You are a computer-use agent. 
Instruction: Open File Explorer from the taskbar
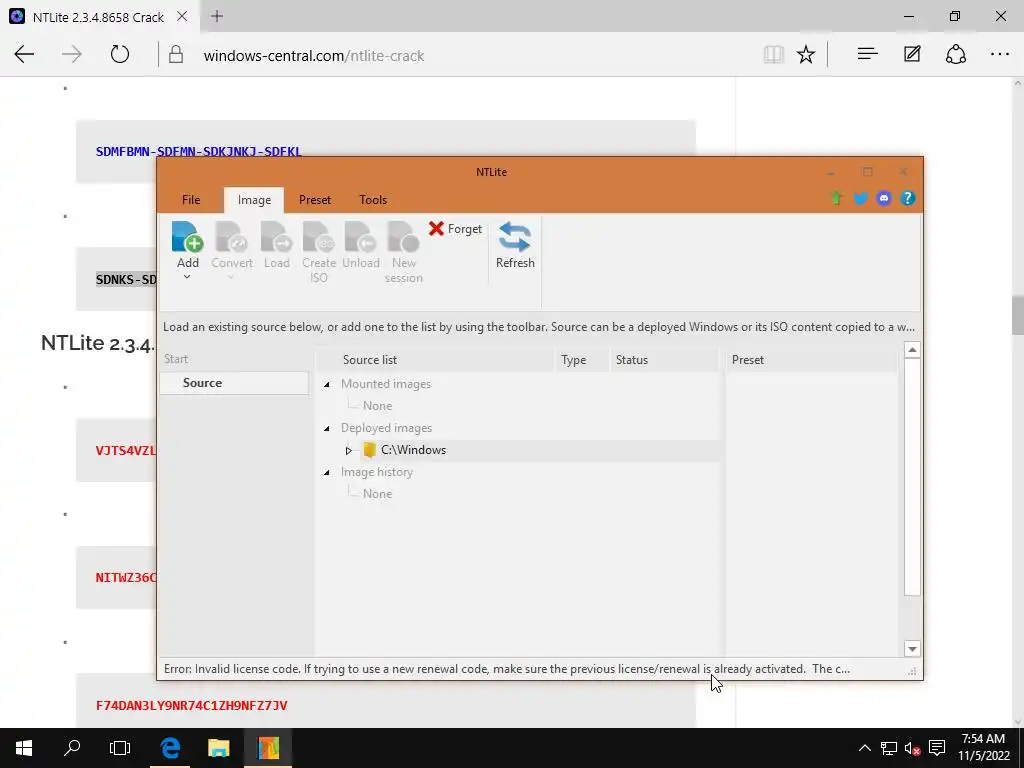pos(219,748)
